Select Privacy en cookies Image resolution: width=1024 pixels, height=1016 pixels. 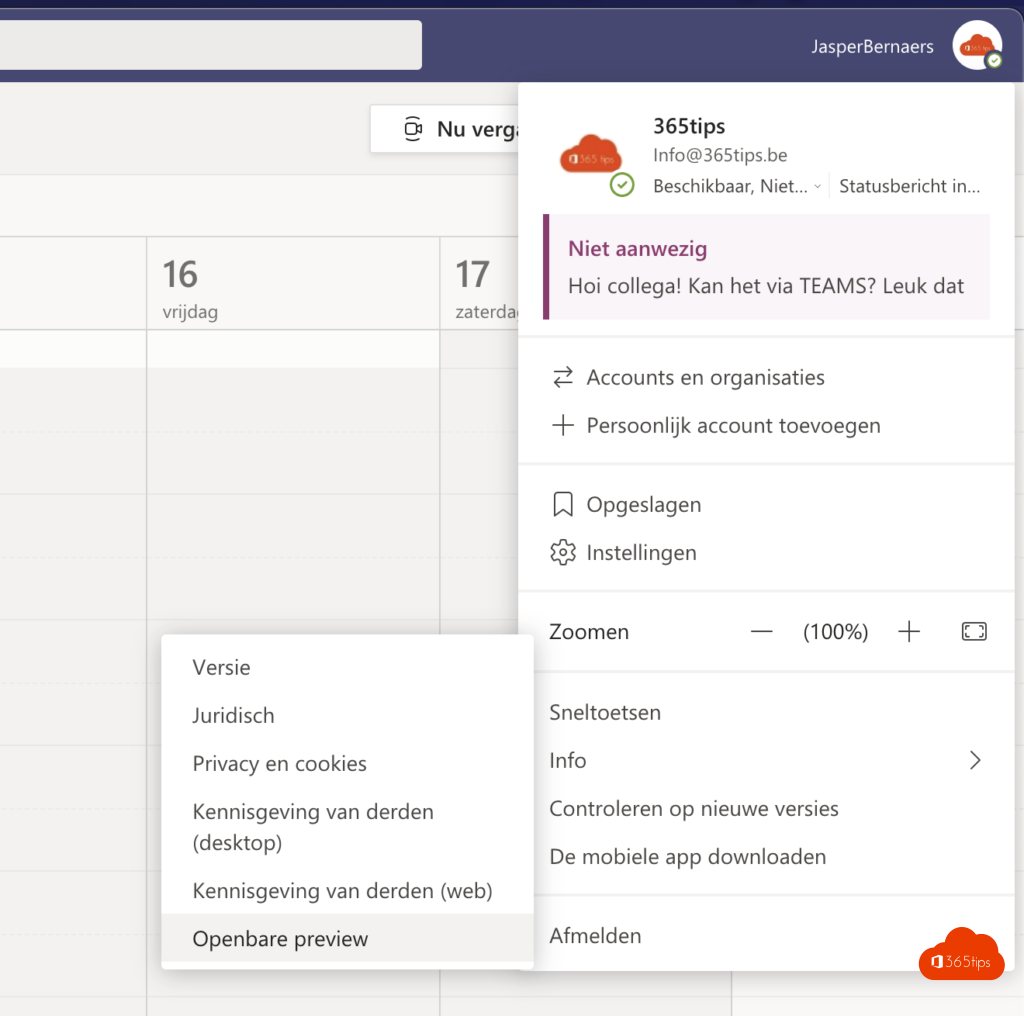coord(279,764)
